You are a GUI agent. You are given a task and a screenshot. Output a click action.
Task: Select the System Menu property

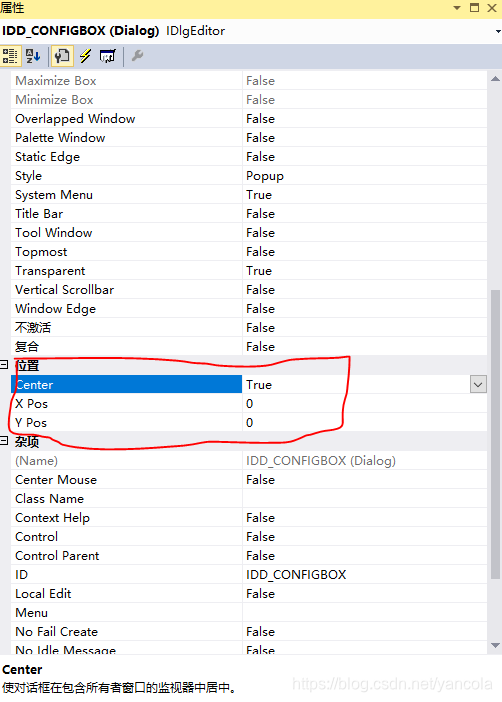(x=126, y=195)
